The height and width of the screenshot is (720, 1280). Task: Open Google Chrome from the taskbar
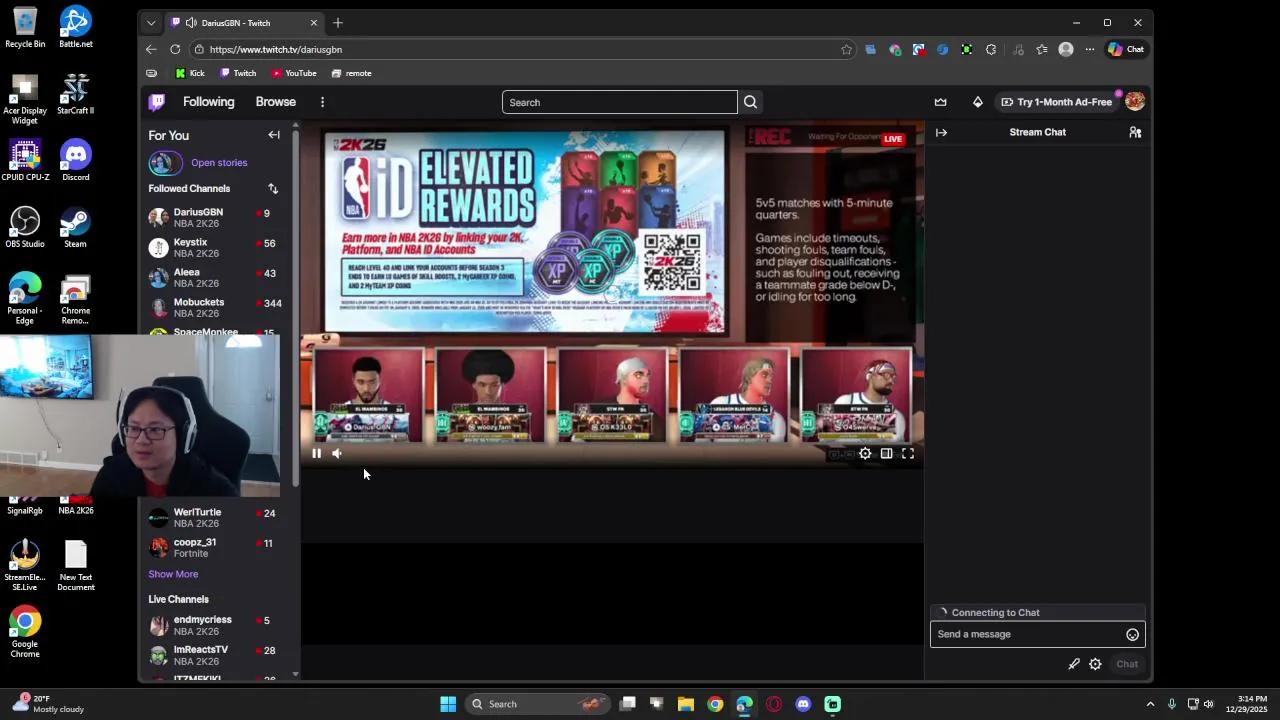pos(715,704)
